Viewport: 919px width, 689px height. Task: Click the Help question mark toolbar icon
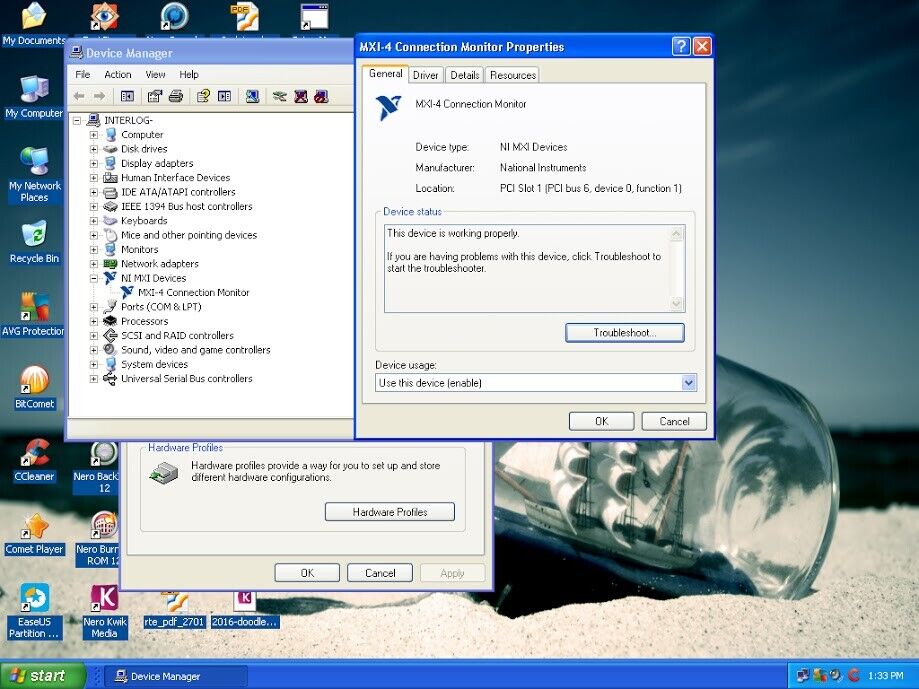point(203,96)
